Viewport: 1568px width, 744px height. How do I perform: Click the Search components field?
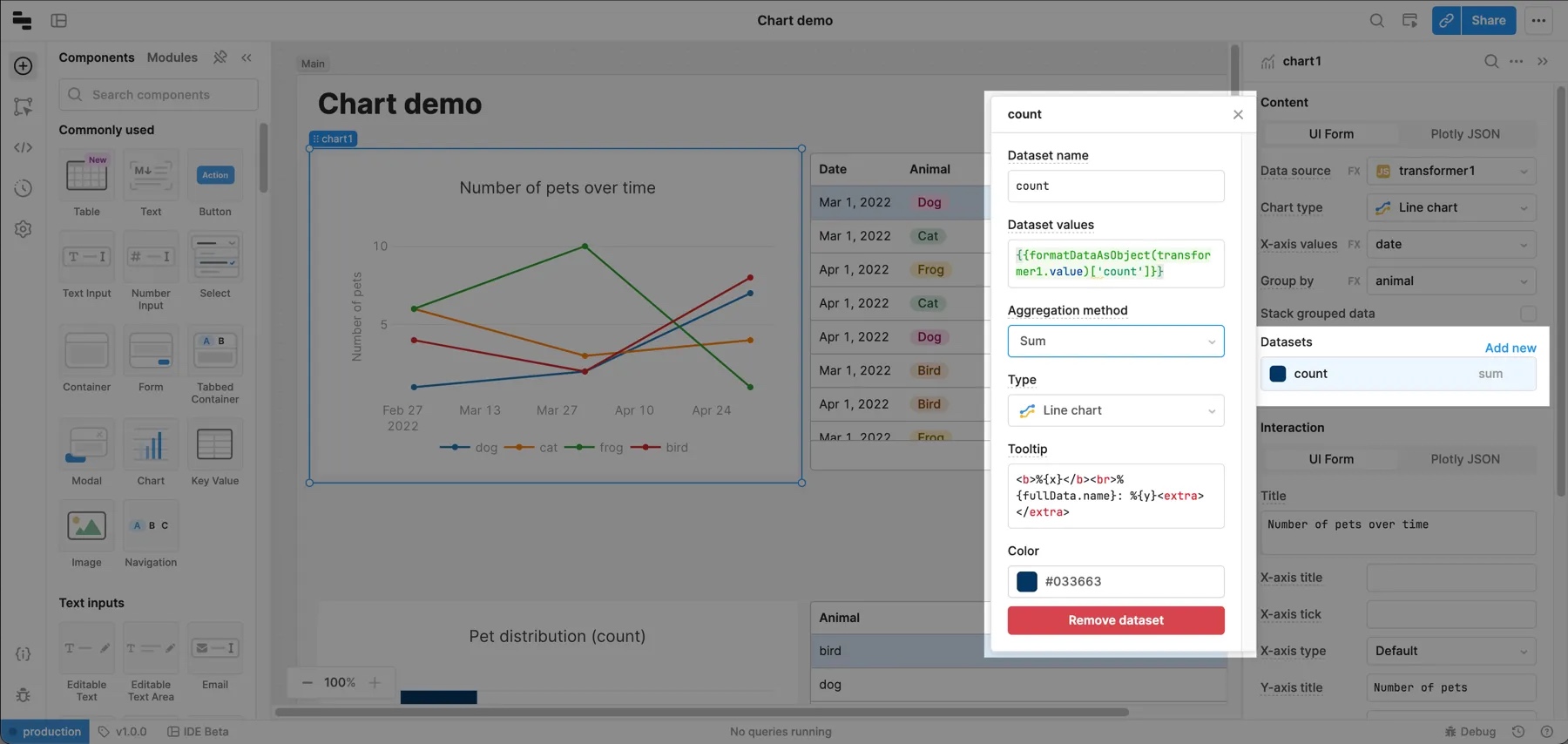pos(159,95)
